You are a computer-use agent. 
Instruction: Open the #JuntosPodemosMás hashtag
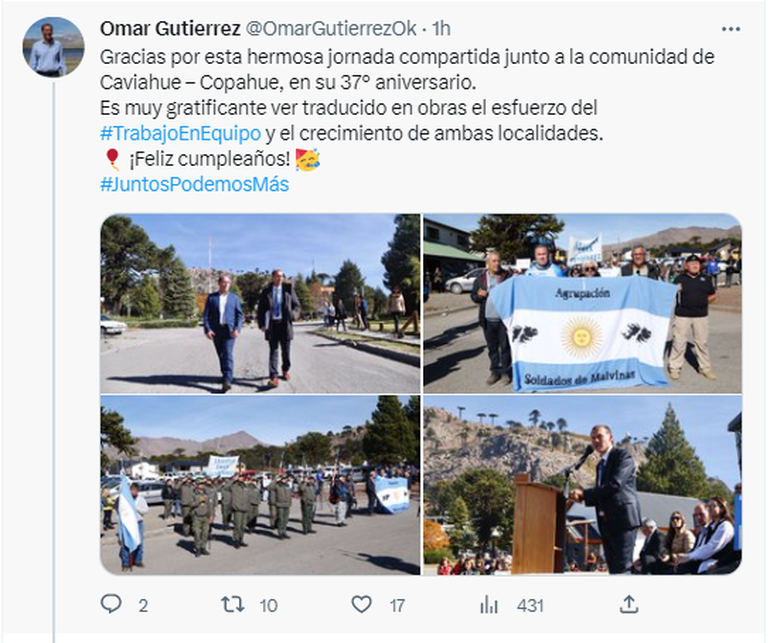point(194,184)
